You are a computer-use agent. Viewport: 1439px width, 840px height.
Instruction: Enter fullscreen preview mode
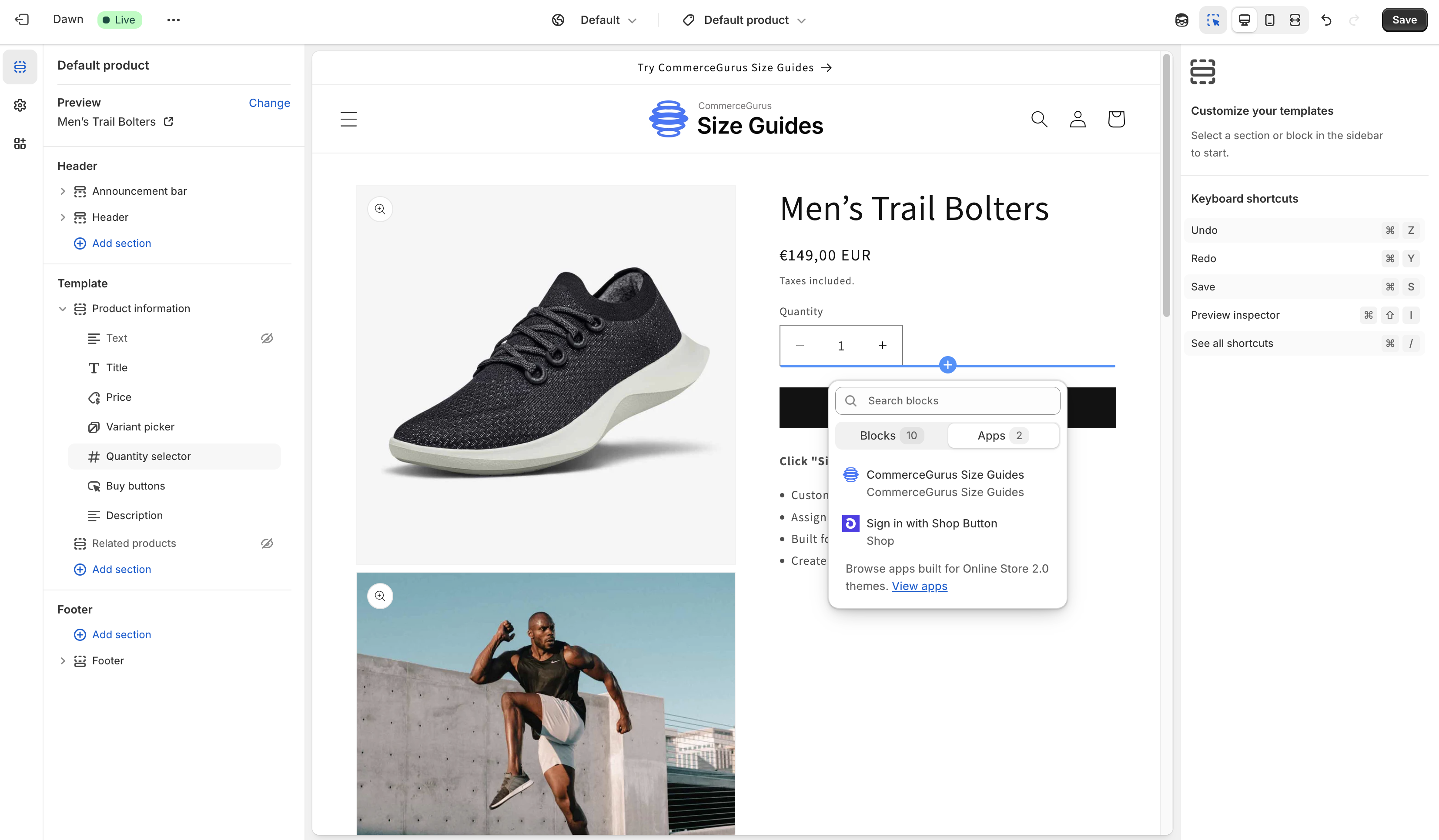click(1295, 20)
